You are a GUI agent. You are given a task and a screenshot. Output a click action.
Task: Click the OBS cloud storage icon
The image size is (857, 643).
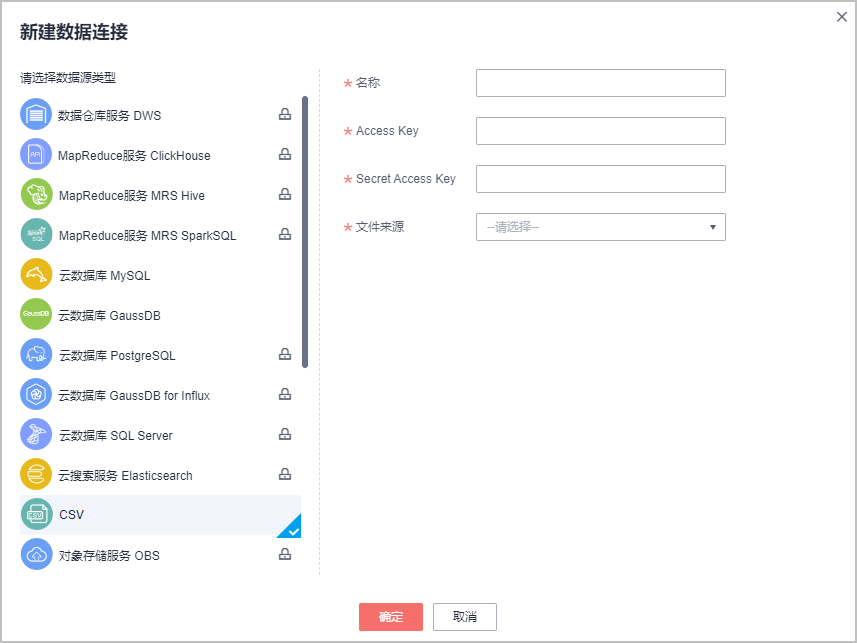point(37,554)
